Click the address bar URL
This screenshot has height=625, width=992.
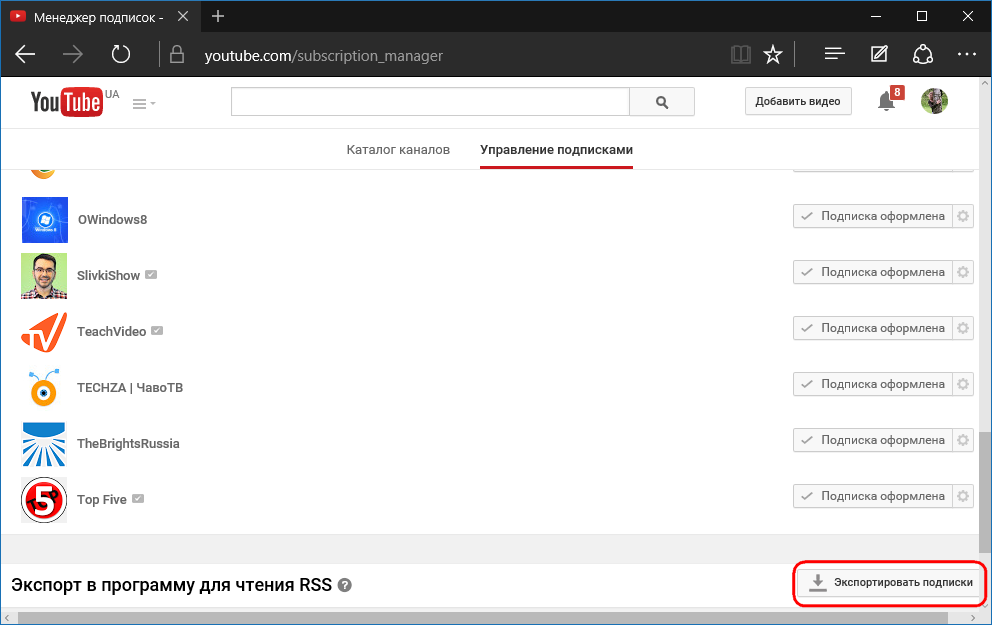324,56
